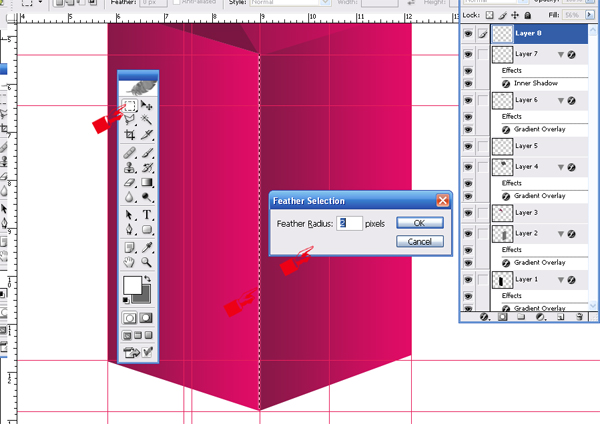Collapse Layer 6 effects triangle
The width and height of the screenshot is (600, 424).
tap(561, 101)
